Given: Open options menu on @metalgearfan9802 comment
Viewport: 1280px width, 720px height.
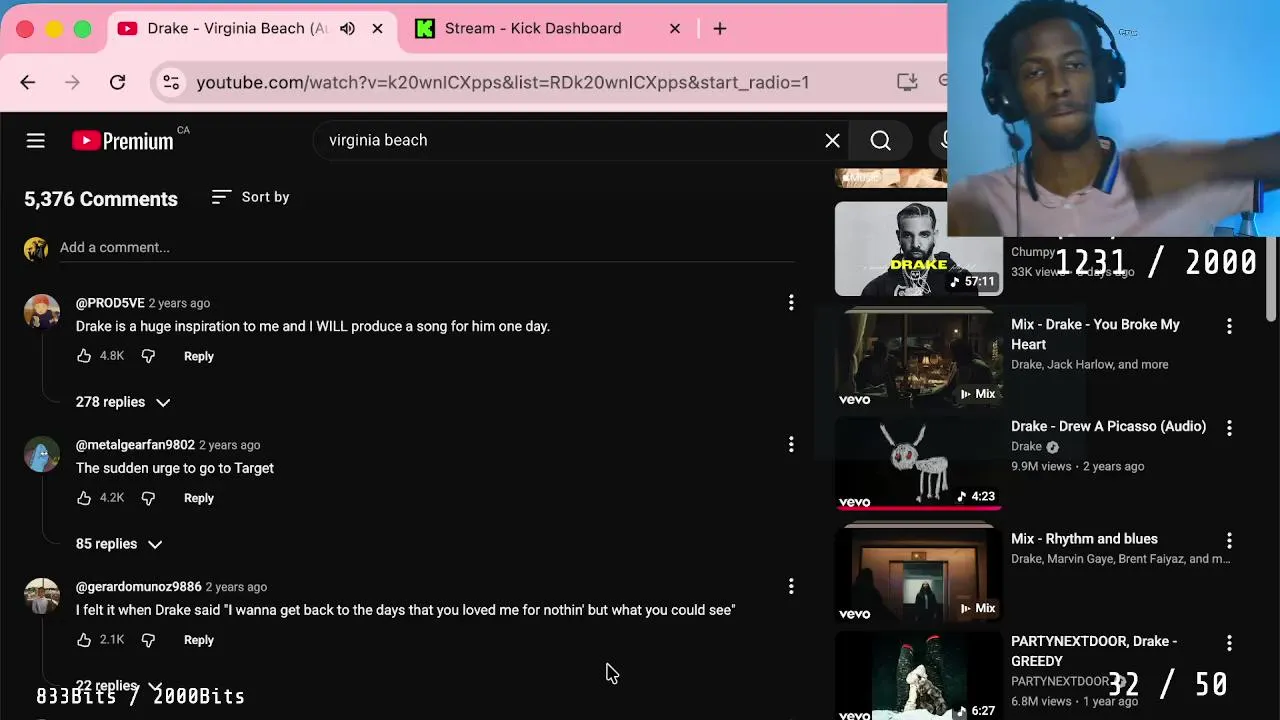Looking at the screenshot, I should pyautogui.click(x=791, y=444).
